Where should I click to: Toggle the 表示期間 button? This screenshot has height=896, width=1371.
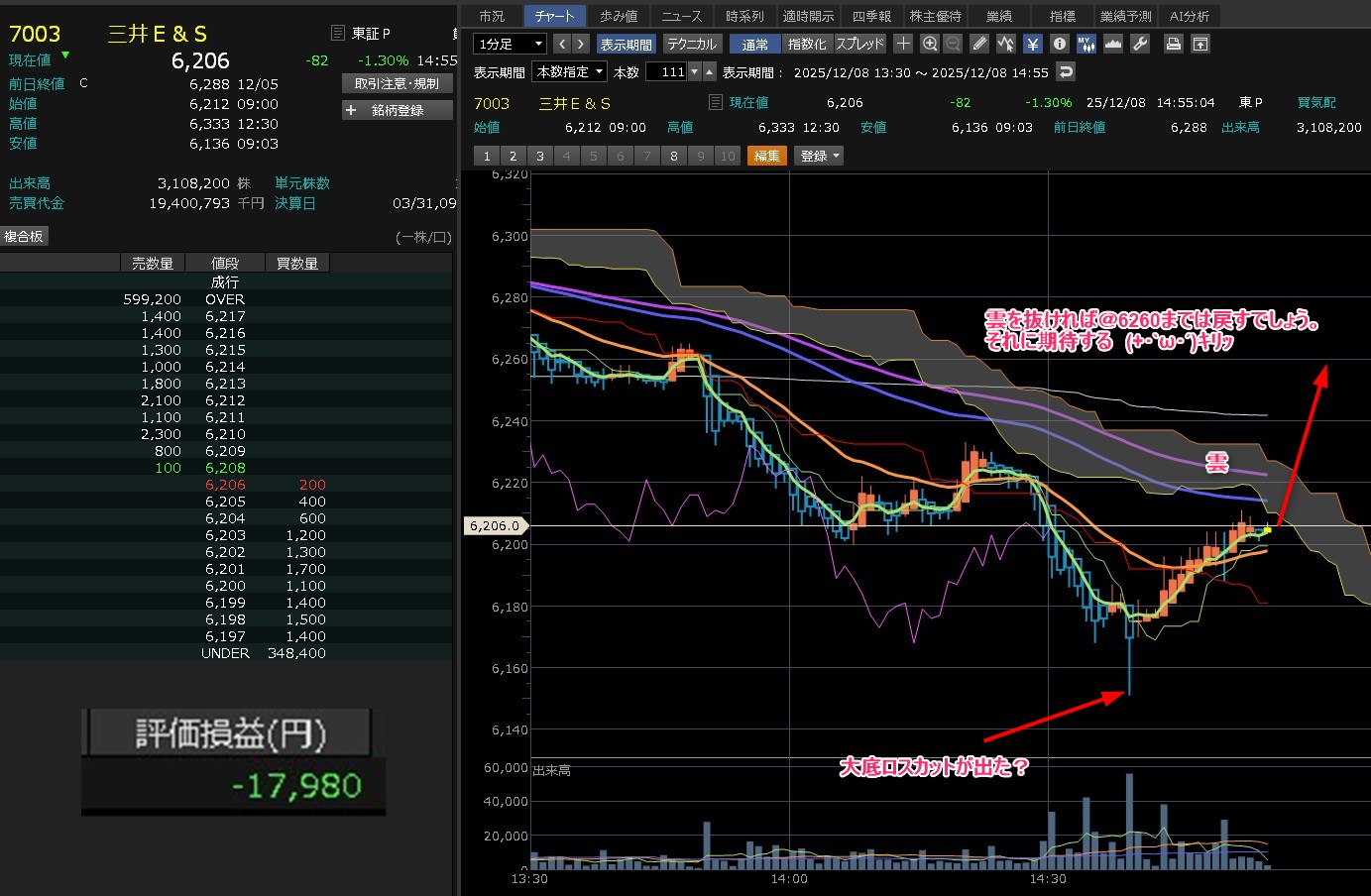pyautogui.click(x=626, y=44)
